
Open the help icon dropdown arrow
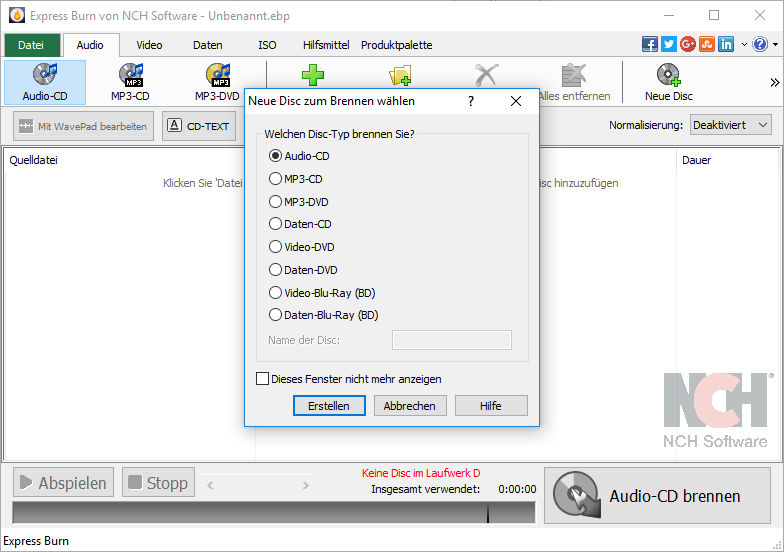tap(776, 44)
